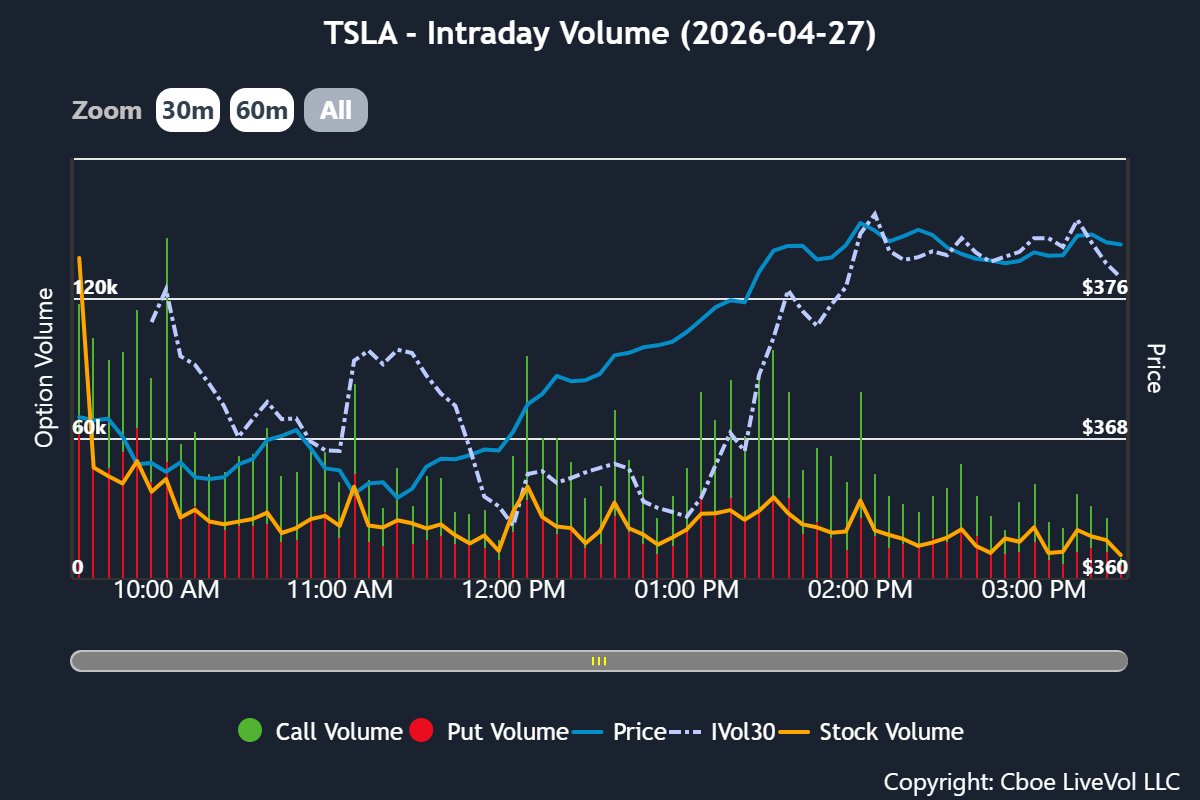
Task: Click the 01:00 PM axis label
Action: [686, 591]
